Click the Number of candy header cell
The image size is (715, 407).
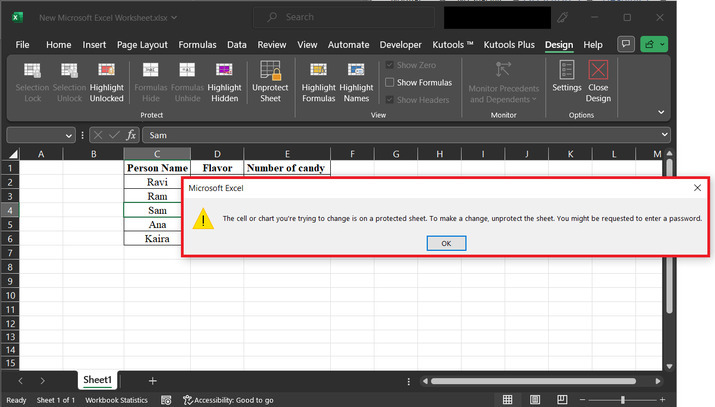tap(286, 168)
